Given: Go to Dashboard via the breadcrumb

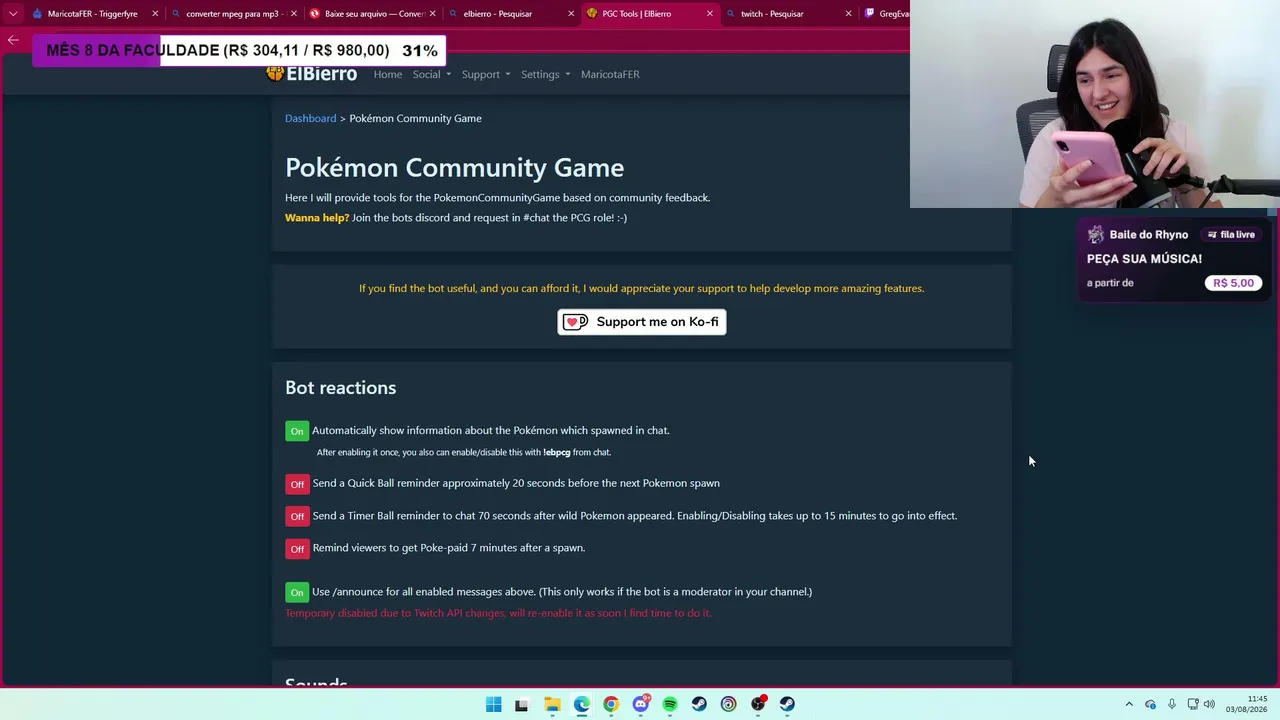Looking at the screenshot, I should 311,118.
